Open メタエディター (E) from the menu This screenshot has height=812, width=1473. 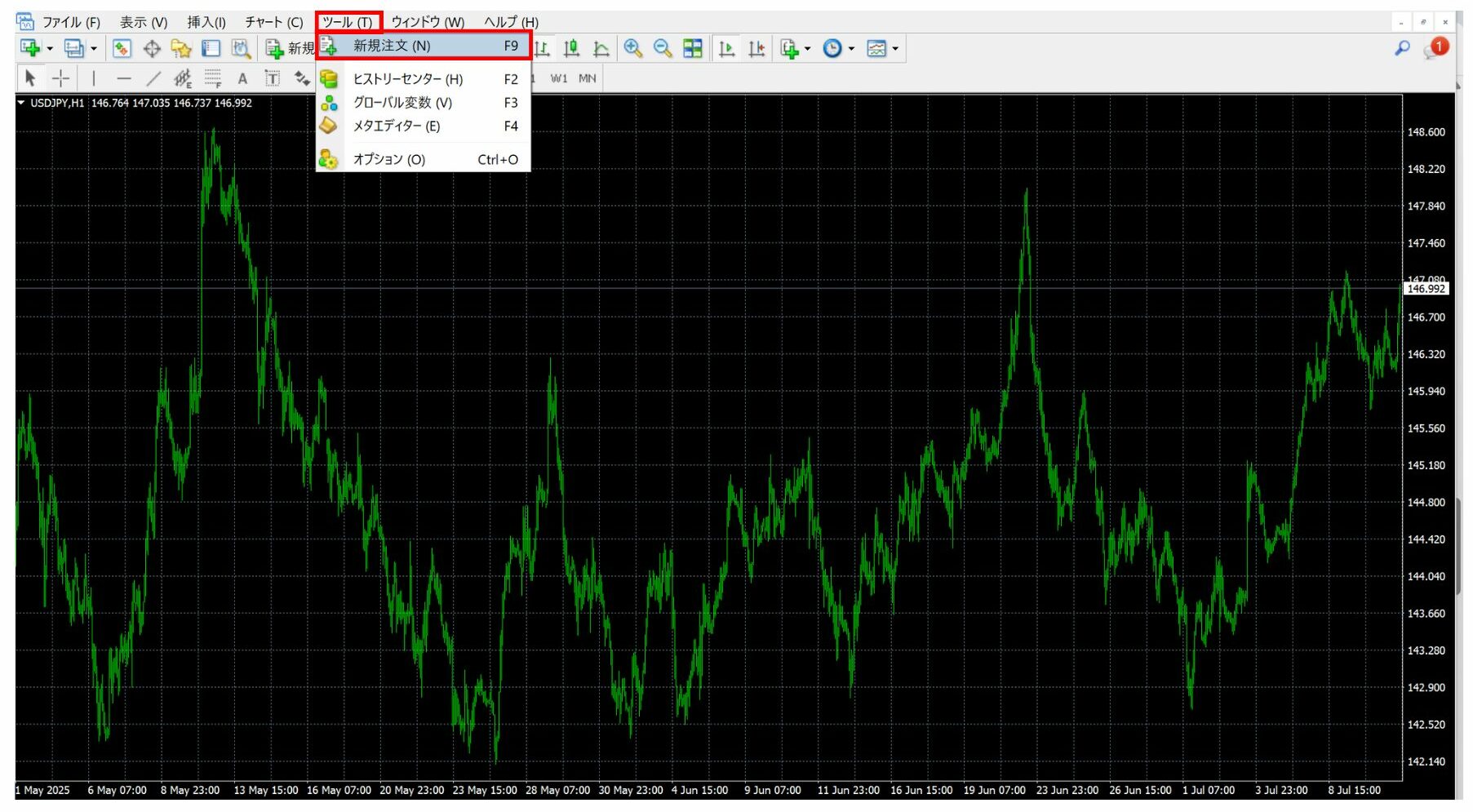[x=396, y=126]
